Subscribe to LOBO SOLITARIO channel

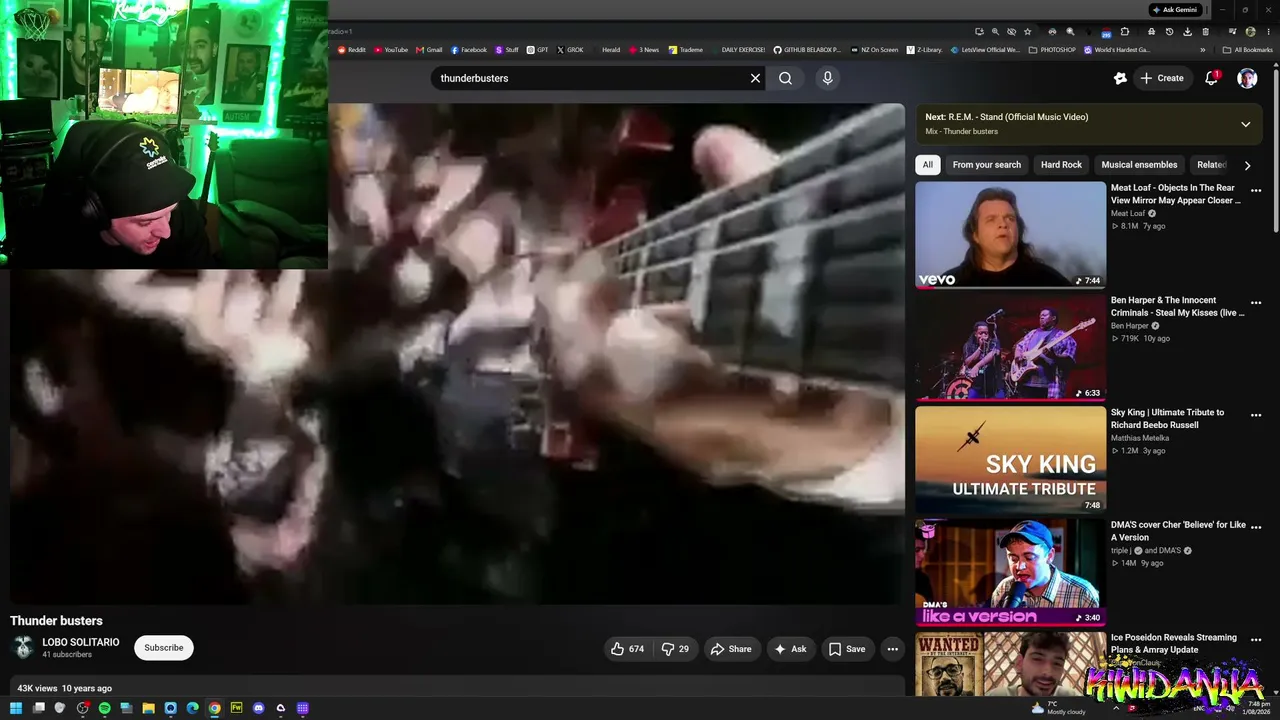pyautogui.click(x=164, y=648)
